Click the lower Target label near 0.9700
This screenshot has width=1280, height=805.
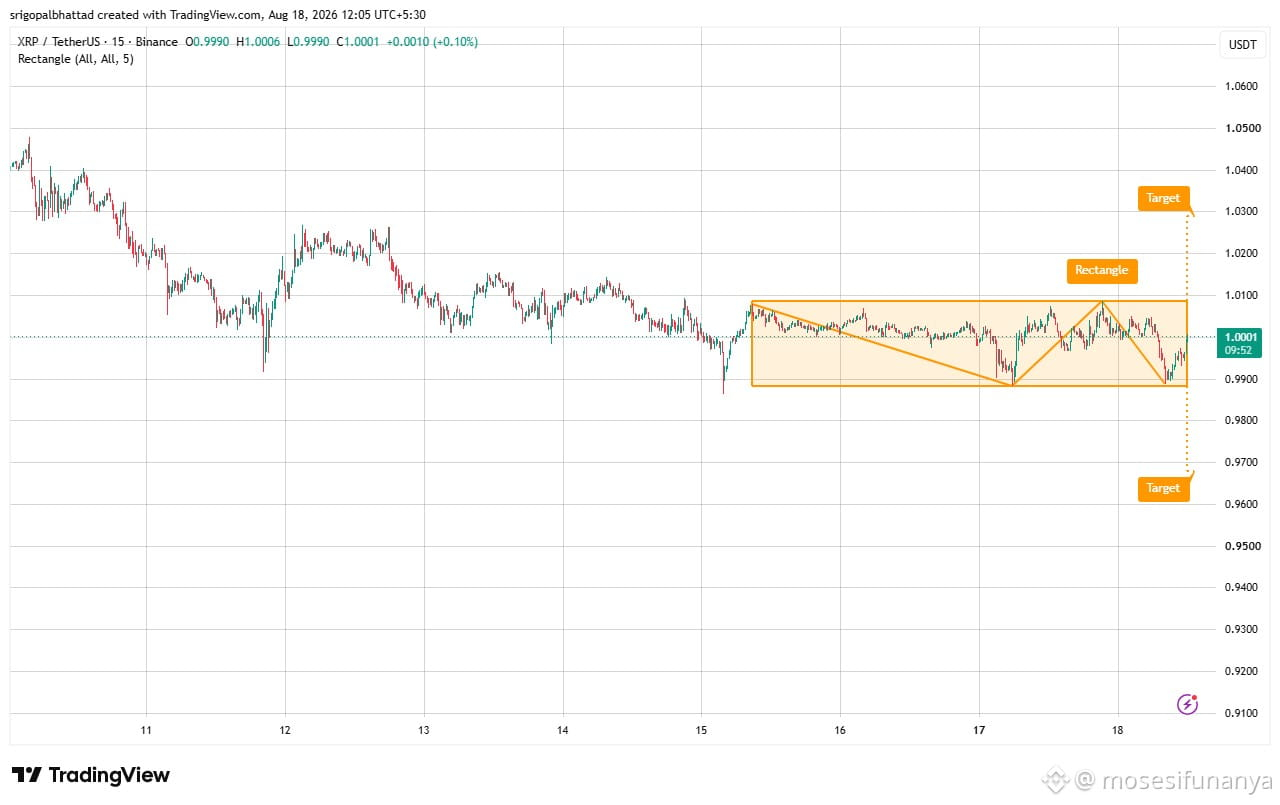point(1163,489)
